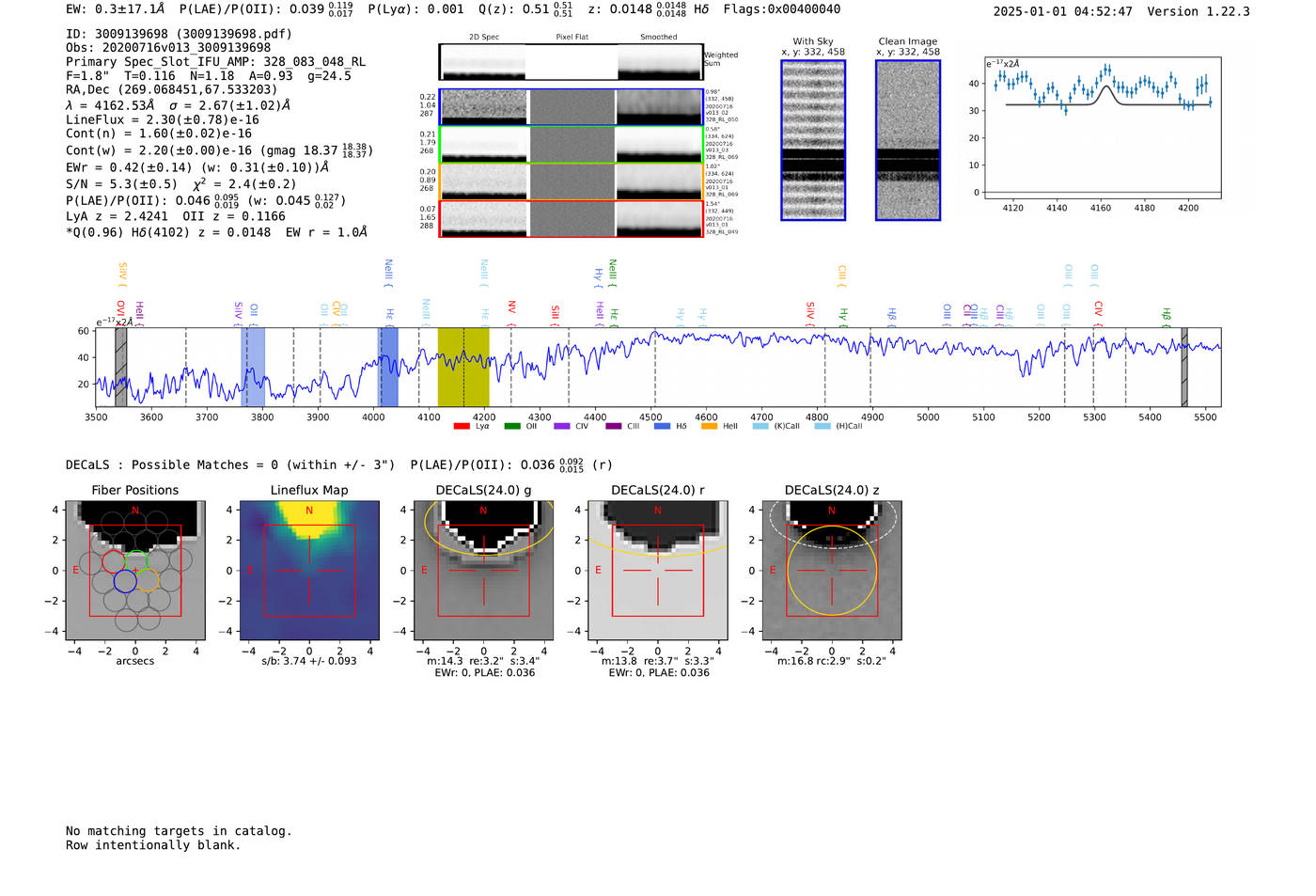Click the 'Smoothed' column header

[x=658, y=37]
